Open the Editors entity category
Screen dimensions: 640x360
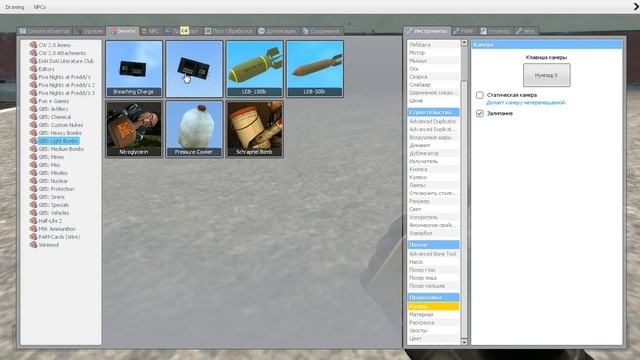click(46, 69)
